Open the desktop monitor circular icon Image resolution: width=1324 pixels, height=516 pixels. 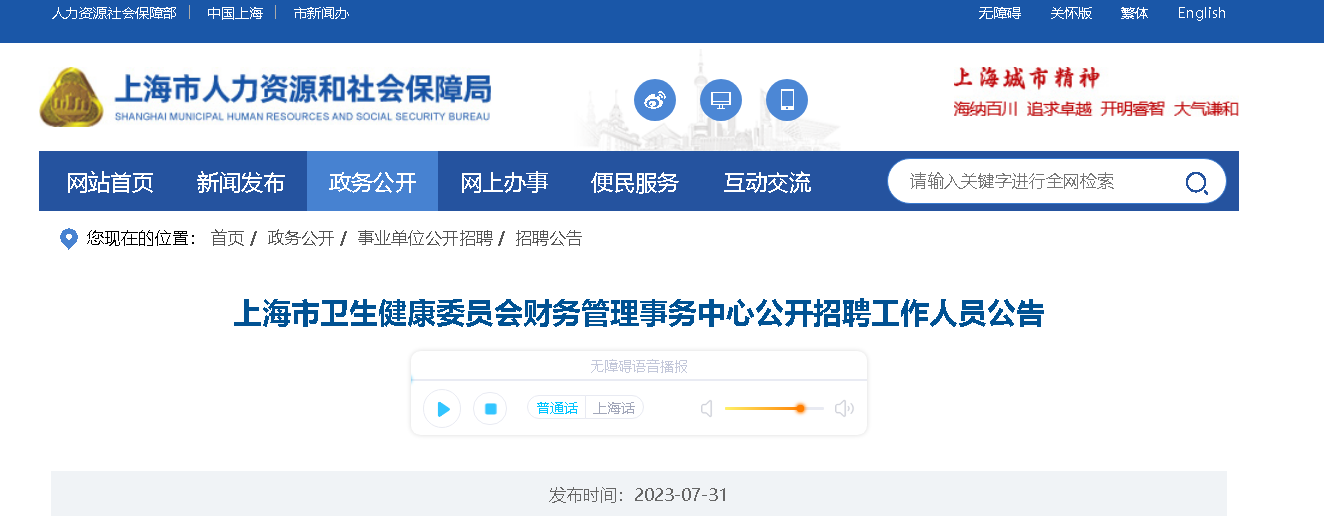coord(720,100)
